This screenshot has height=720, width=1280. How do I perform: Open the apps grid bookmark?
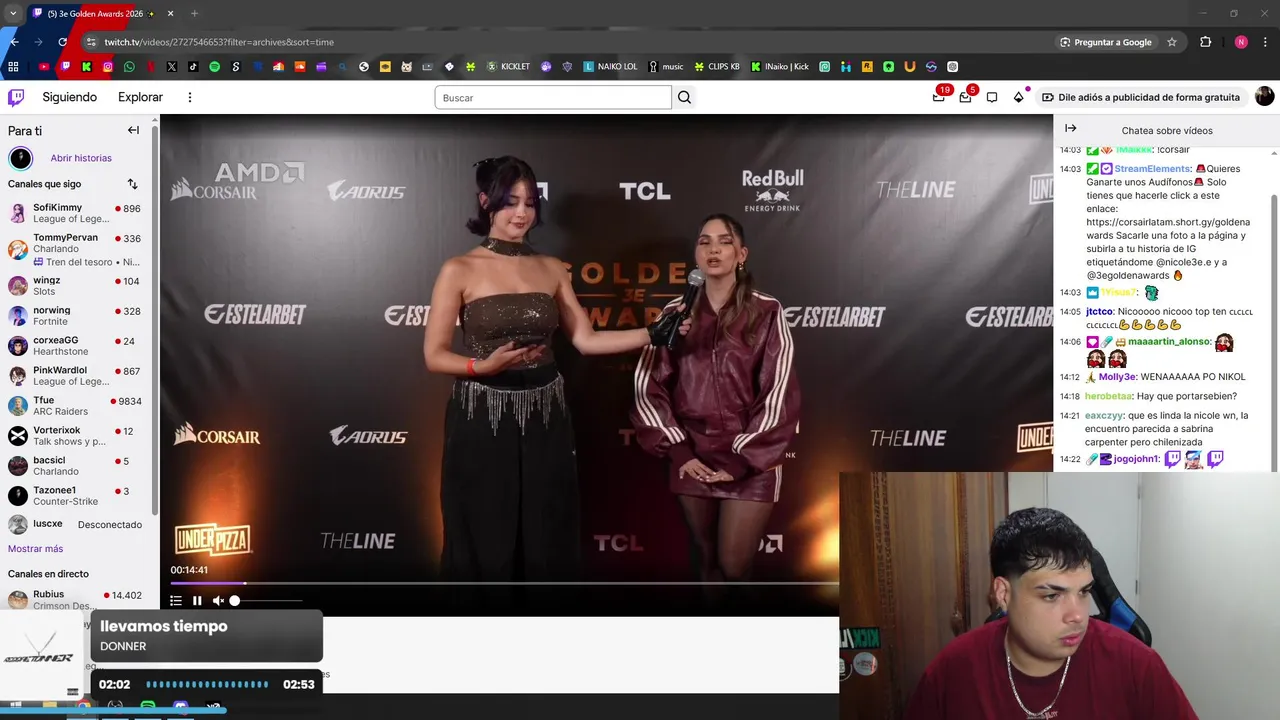(13, 67)
